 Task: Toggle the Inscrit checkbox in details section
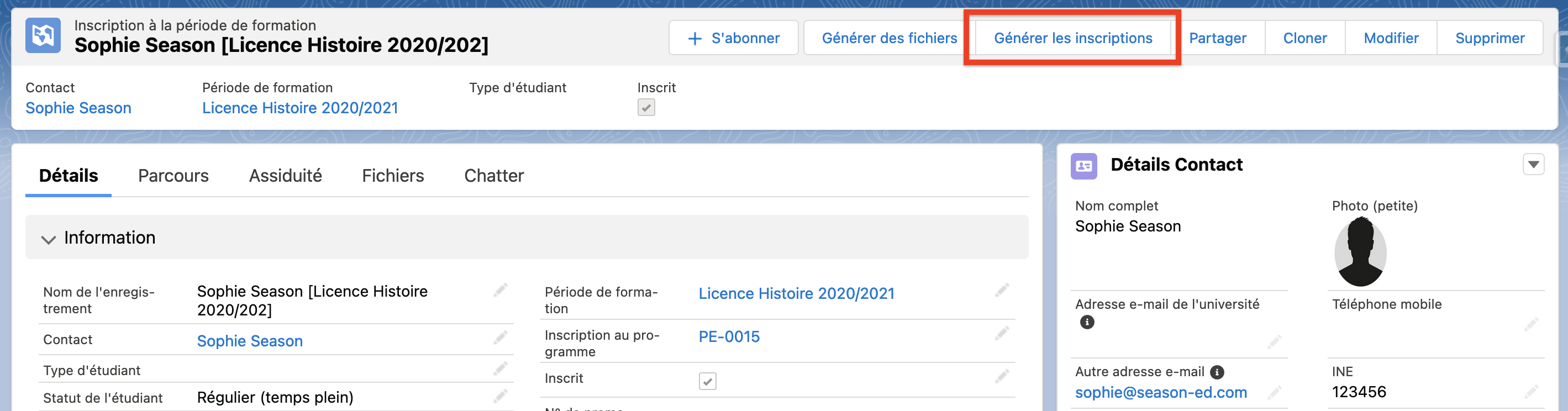coord(707,381)
